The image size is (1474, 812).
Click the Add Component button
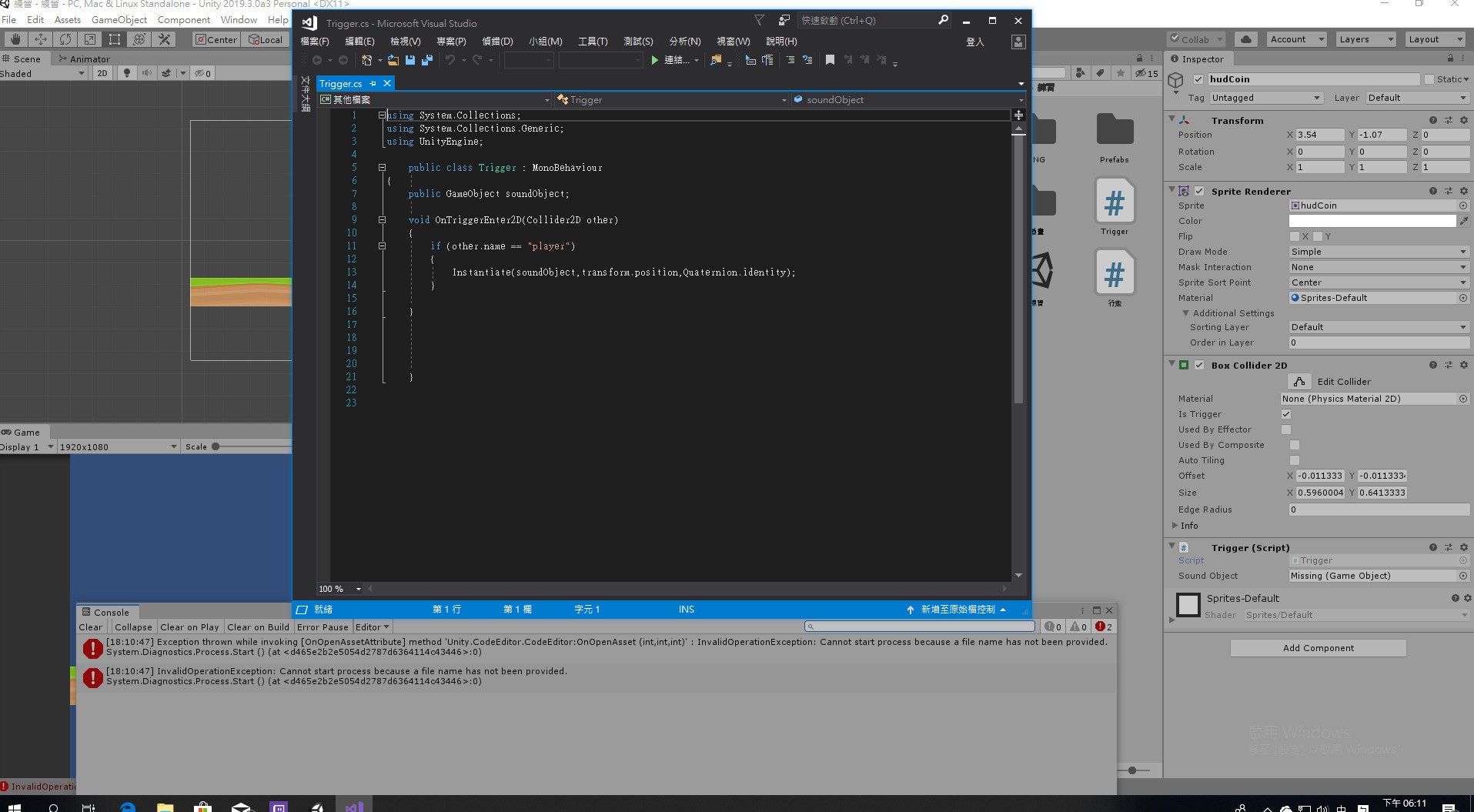point(1318,648)
